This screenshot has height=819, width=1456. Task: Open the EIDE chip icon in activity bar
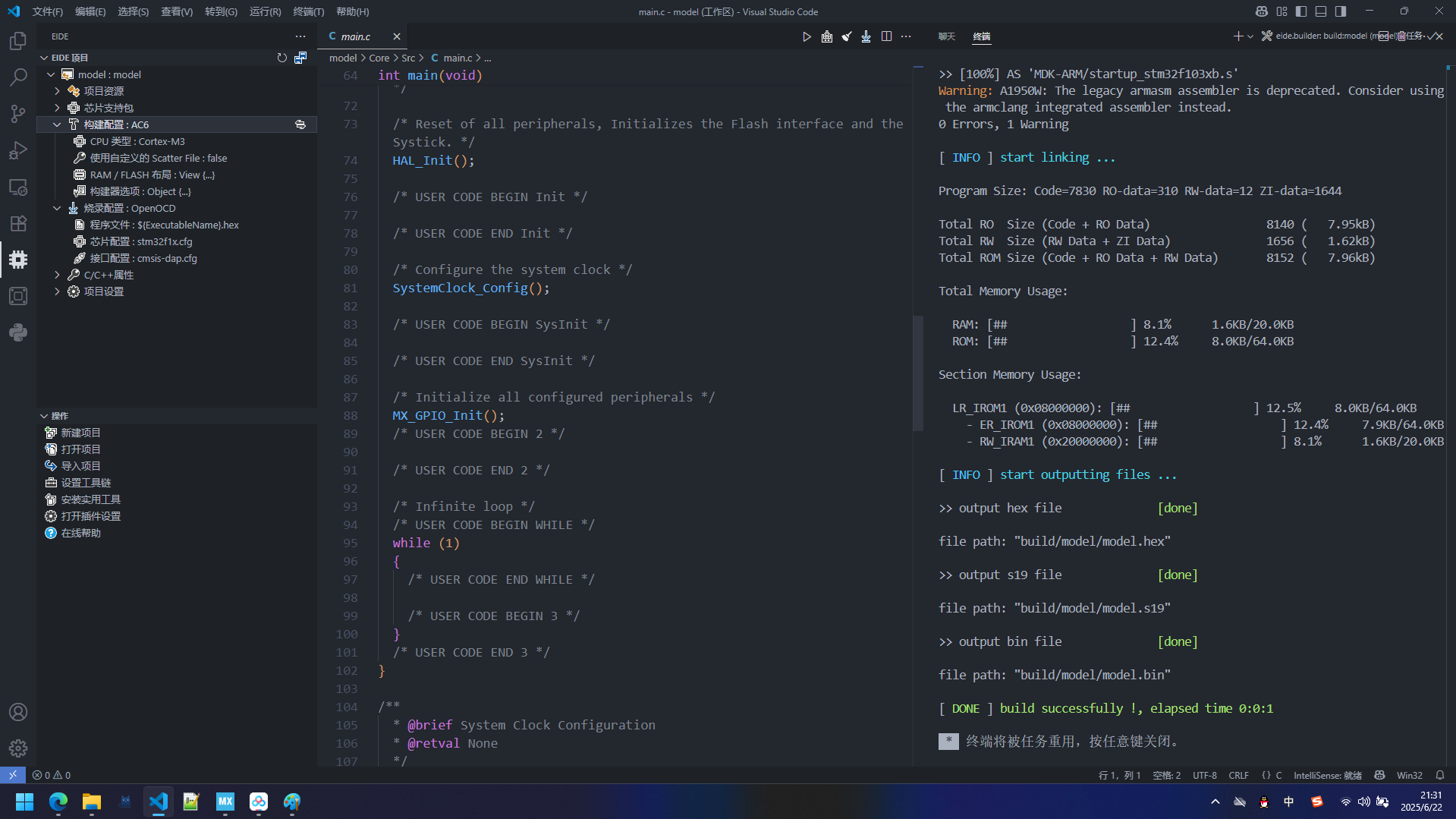point(18,260)
